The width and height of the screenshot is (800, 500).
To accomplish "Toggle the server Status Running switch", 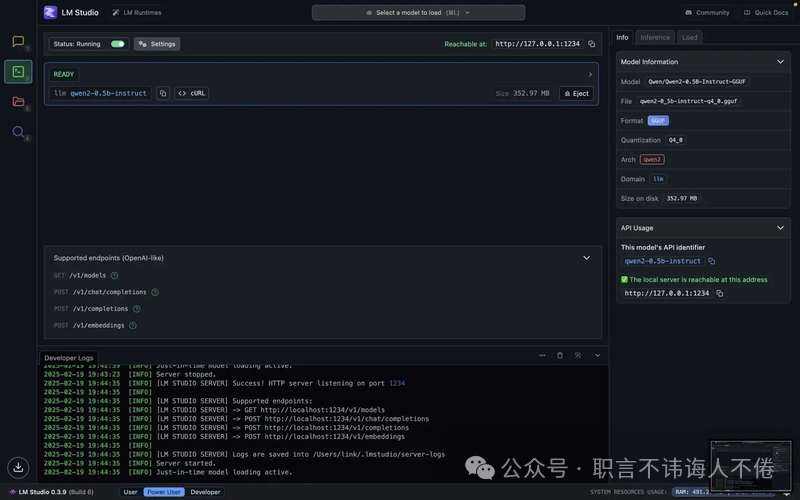I will click(x=118, y=44).
